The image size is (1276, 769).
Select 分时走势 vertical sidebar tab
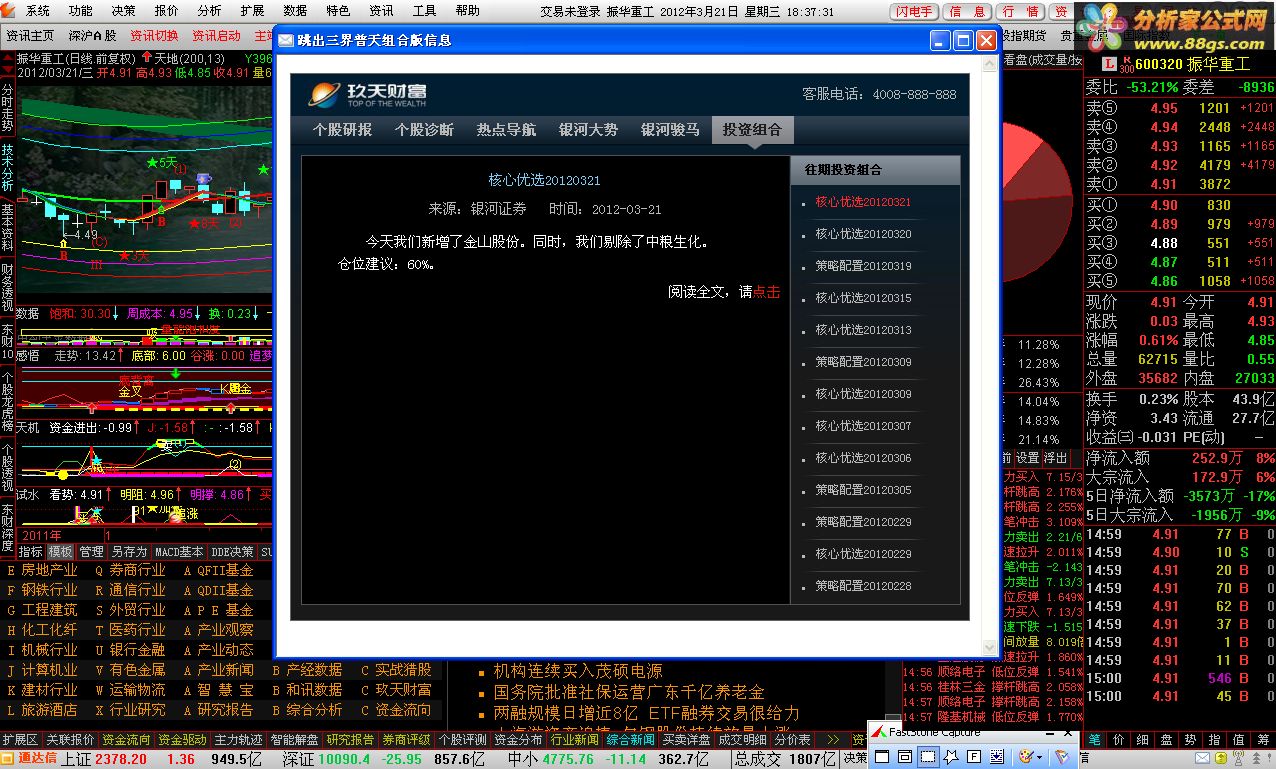tap(8, 107)
